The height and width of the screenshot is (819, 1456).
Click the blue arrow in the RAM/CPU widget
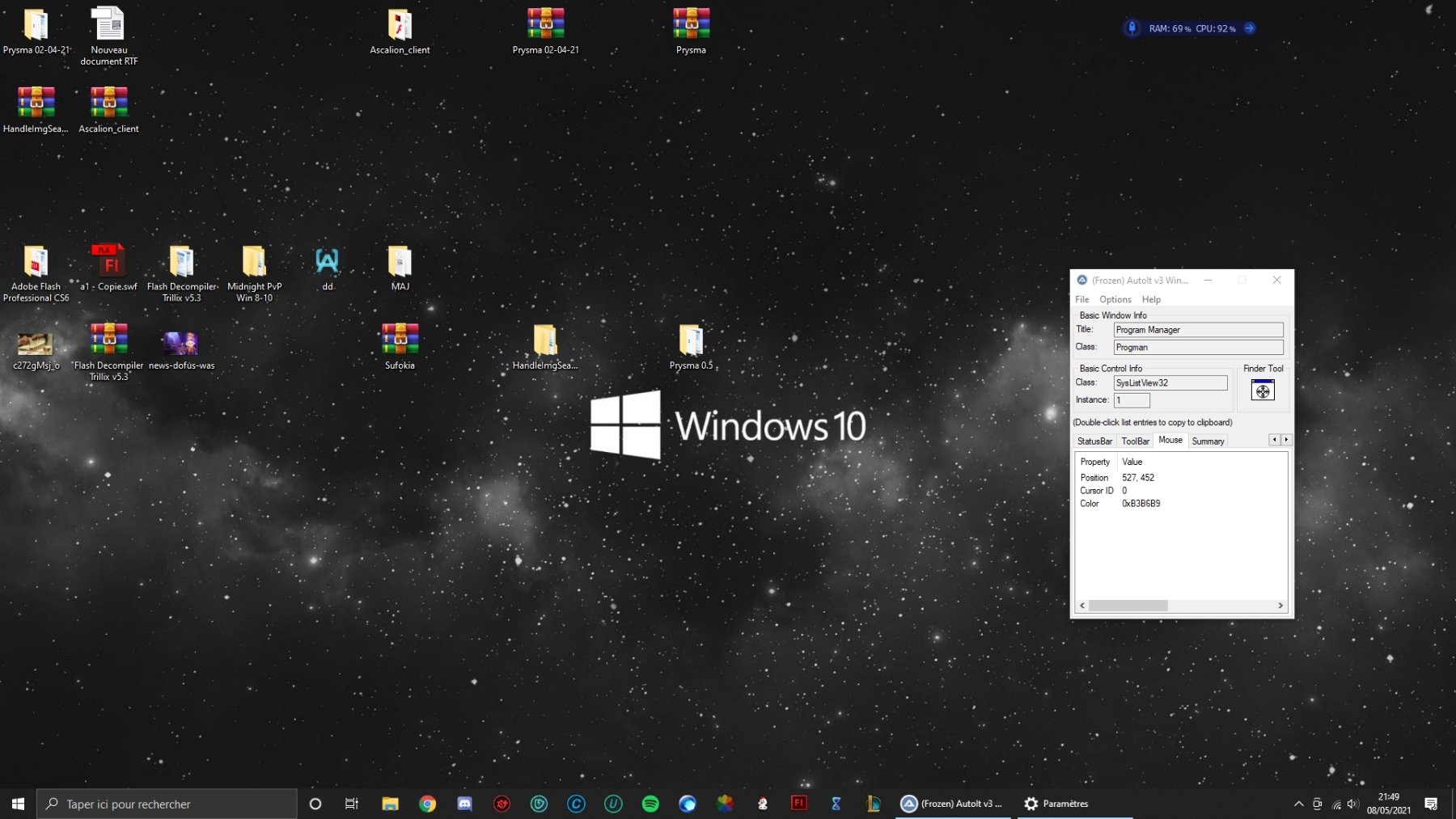tap(1250, 28)
